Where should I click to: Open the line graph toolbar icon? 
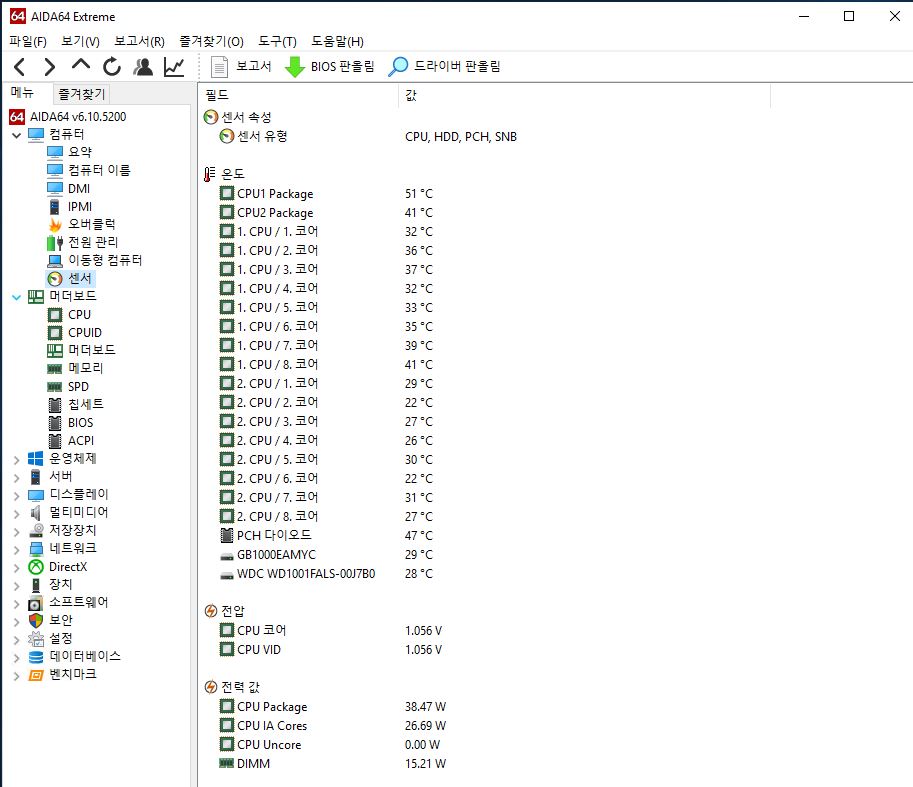tap(174, 67)
